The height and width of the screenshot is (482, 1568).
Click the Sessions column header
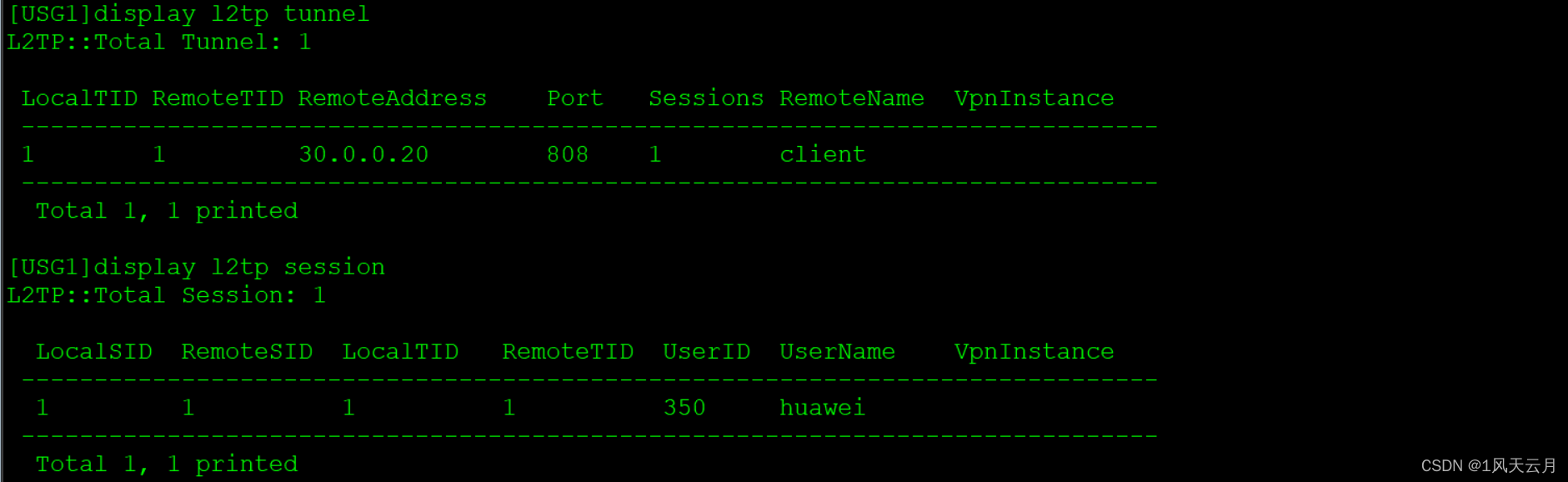(x=705, y=98)
